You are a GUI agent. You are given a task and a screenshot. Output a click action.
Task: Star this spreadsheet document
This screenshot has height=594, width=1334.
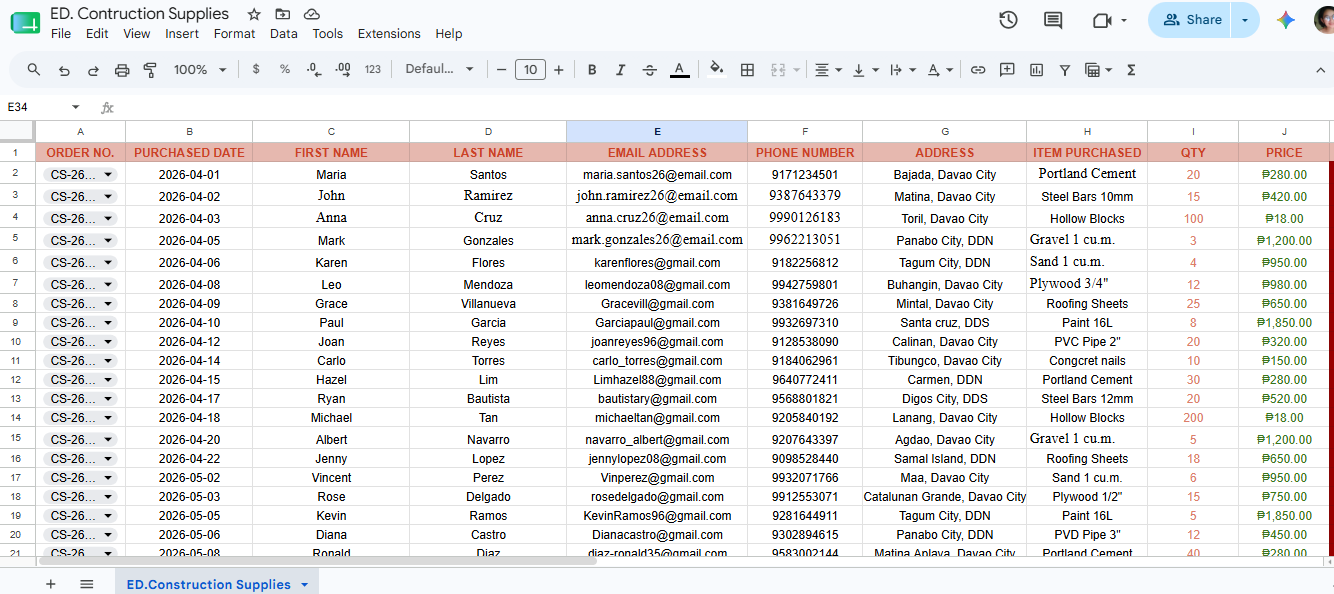[x=254, y=14]
